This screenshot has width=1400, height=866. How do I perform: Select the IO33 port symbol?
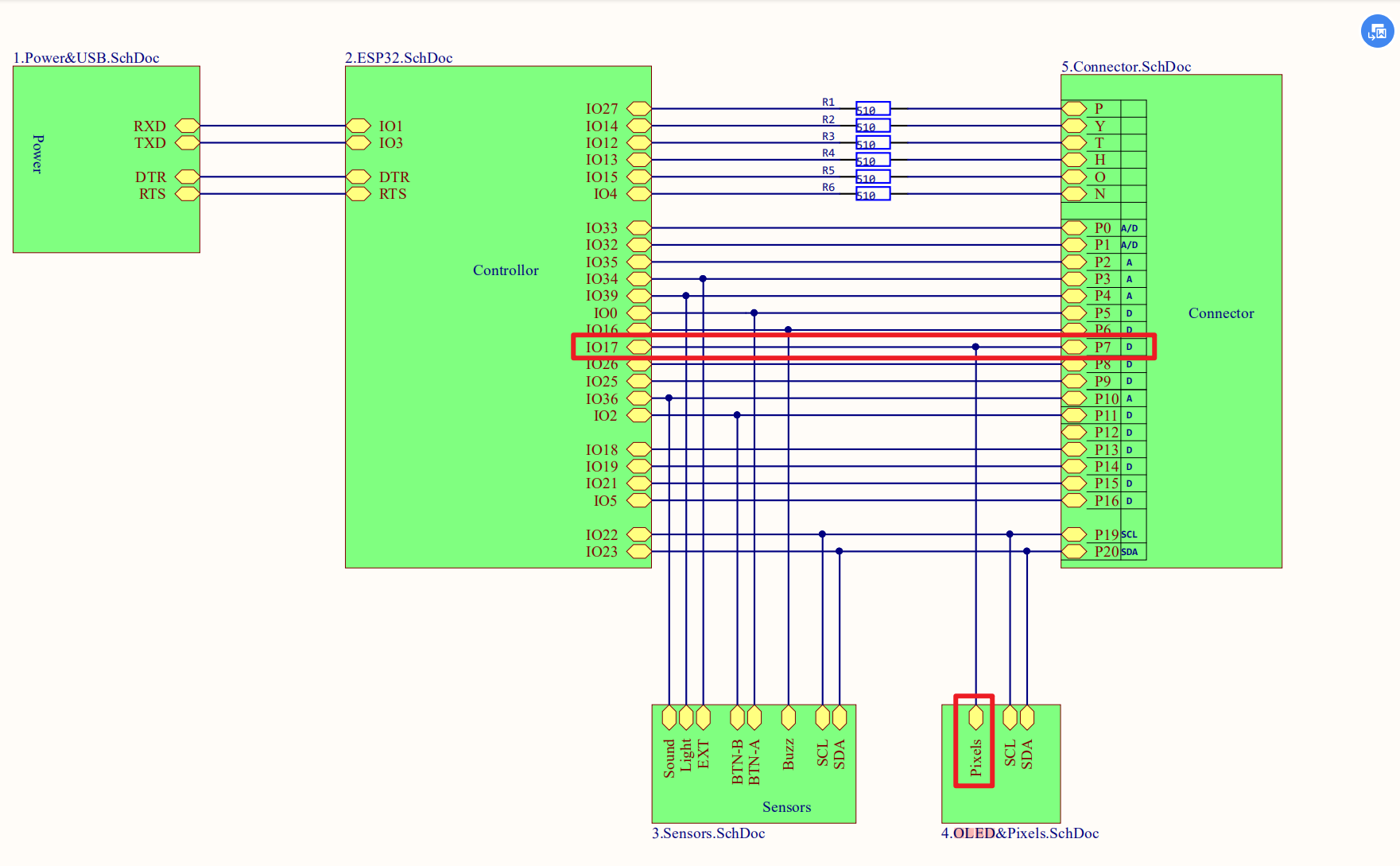point(639,227)
